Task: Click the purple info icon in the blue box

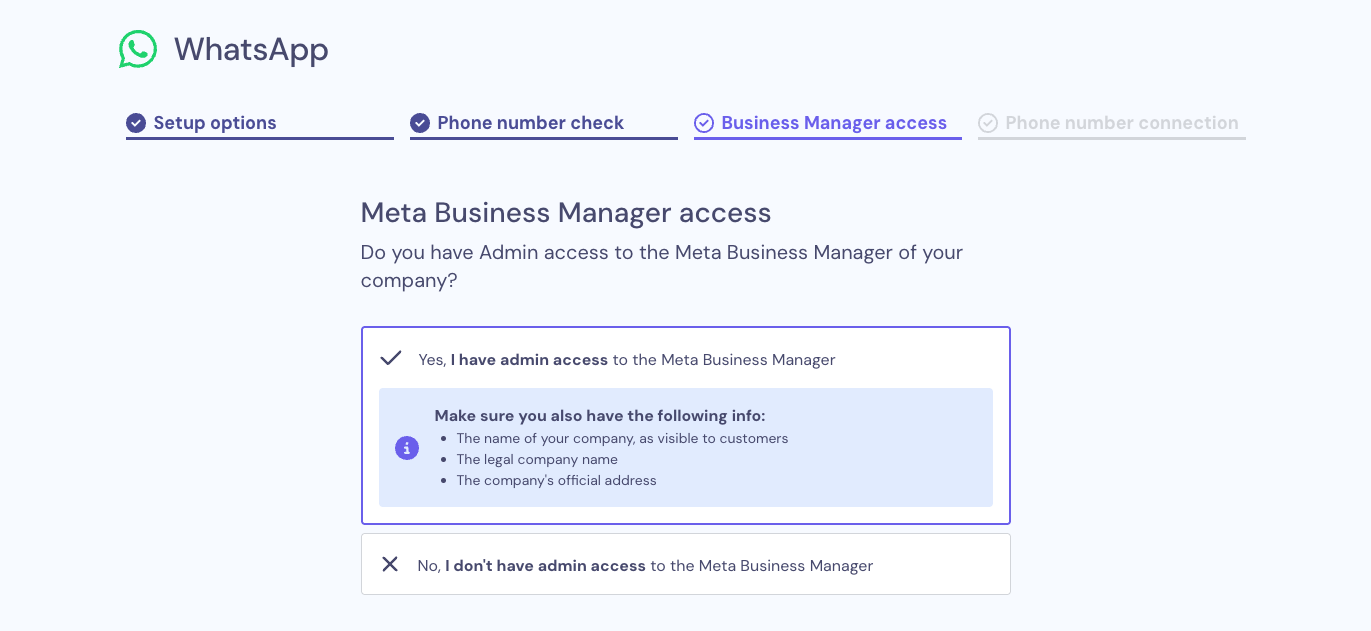Action: [407, 448]
